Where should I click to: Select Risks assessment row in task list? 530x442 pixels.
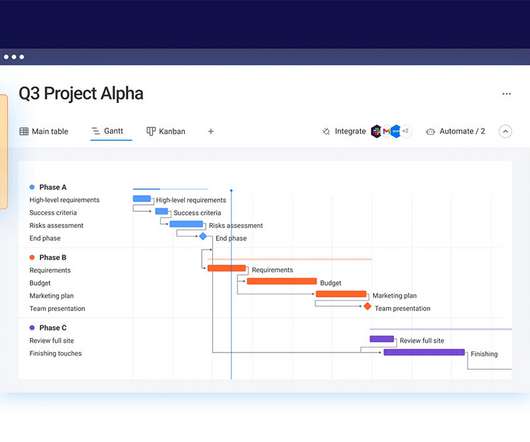56,225
